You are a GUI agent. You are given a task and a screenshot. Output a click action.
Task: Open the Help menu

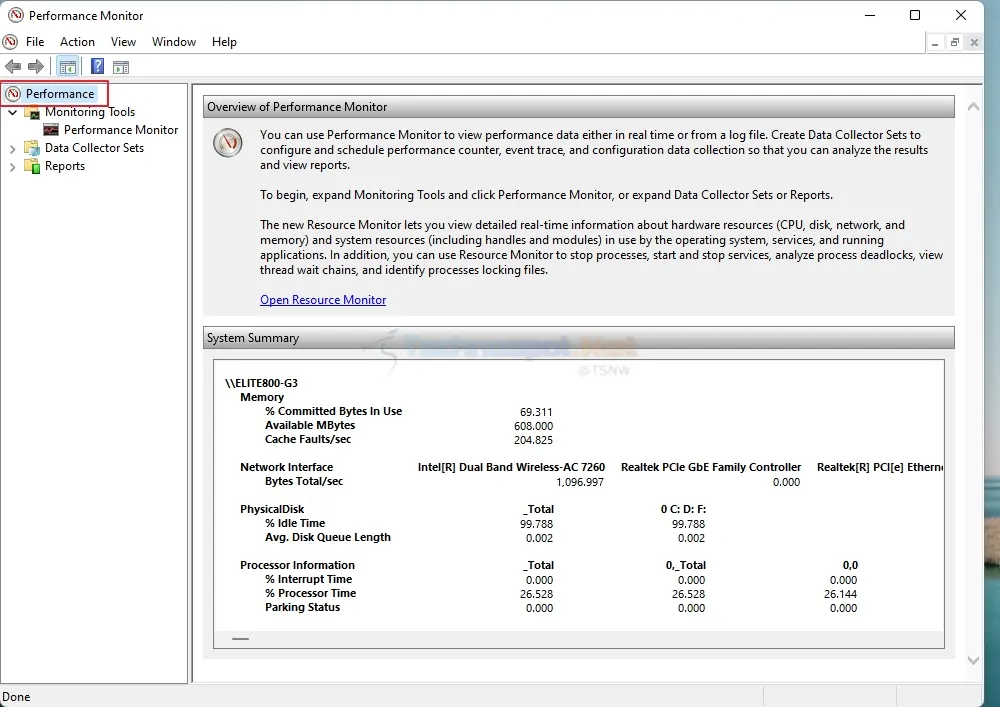(224, 42)
